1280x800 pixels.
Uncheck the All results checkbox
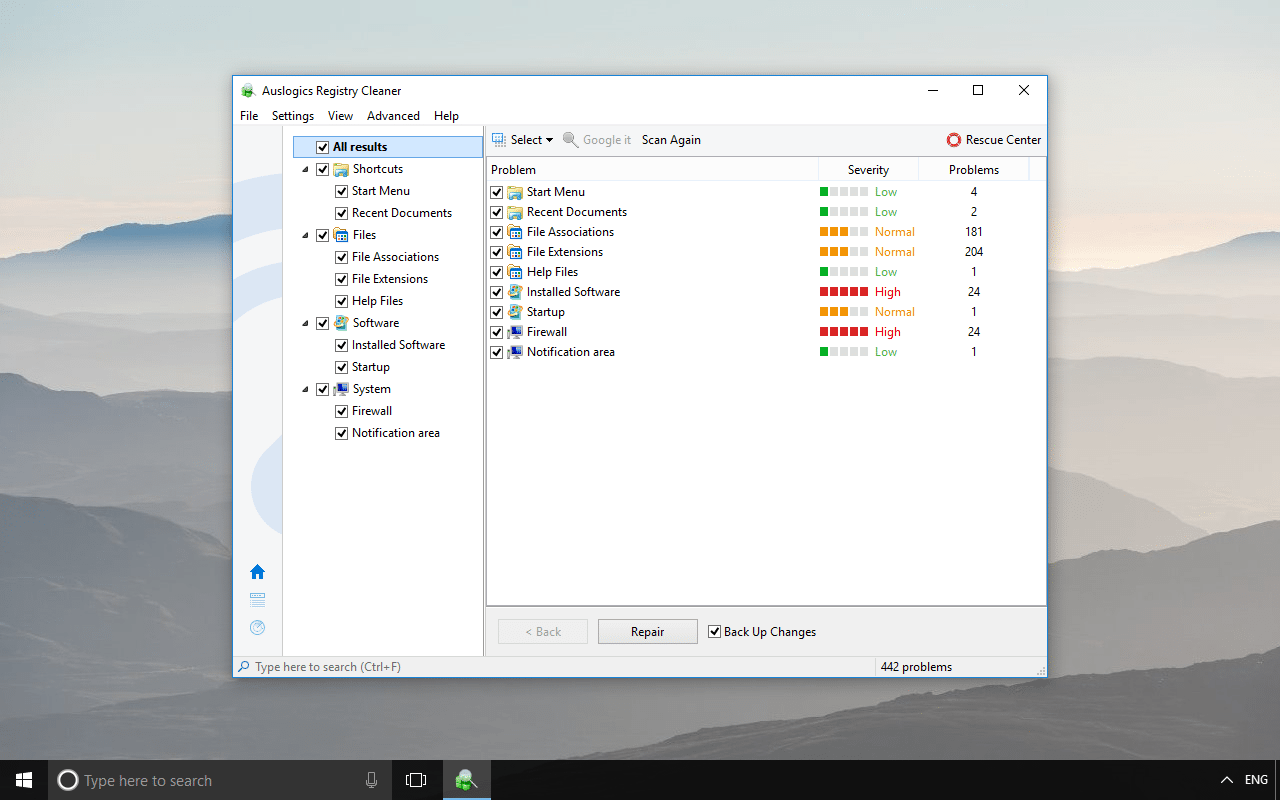pyautogui.click(x=322, y=147)
